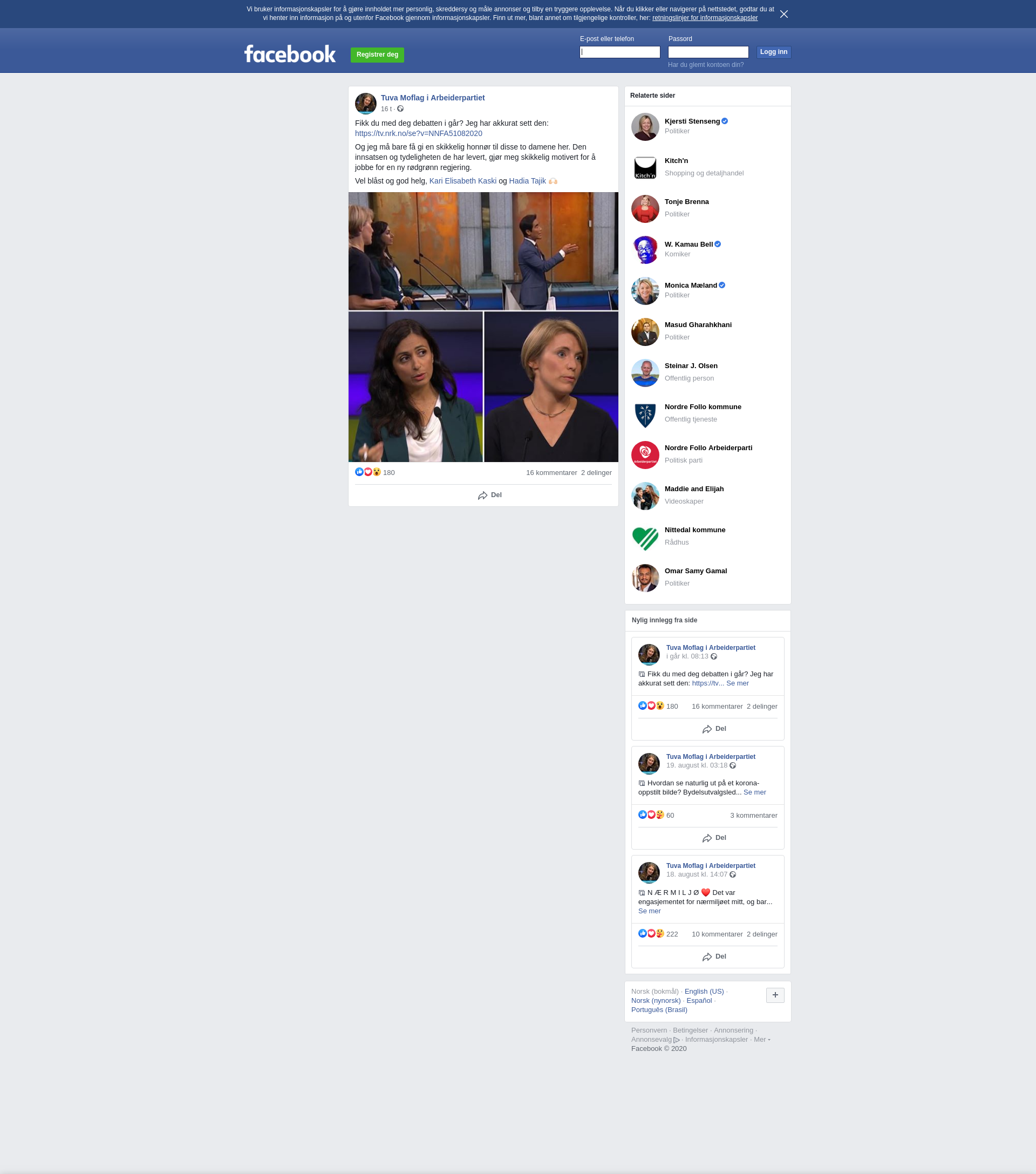Open Maddie and Elijah avatar

645,496
